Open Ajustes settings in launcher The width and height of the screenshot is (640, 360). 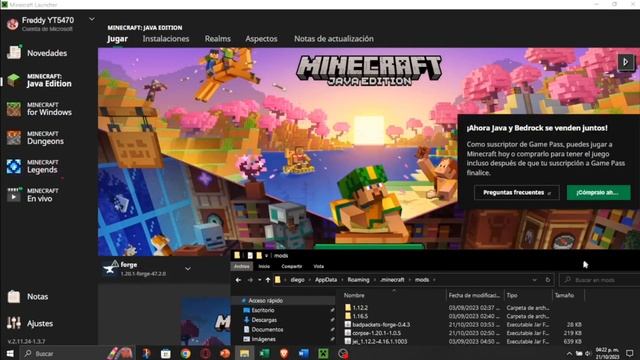[30, 323]
